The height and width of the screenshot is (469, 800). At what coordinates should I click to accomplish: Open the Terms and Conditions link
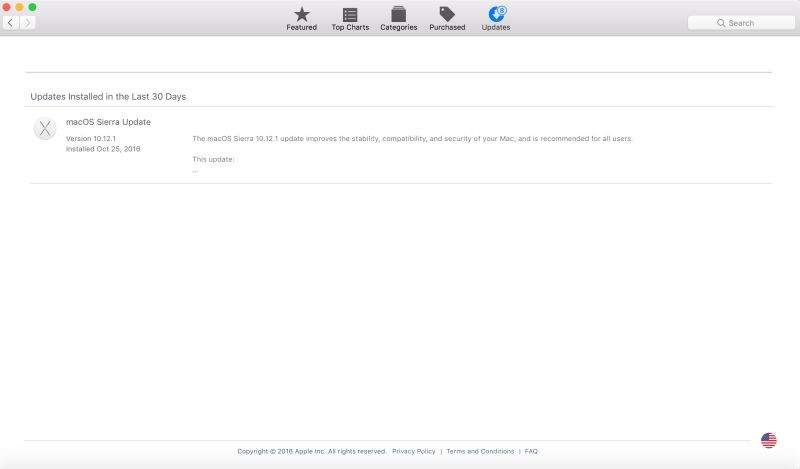pos(480,451)
